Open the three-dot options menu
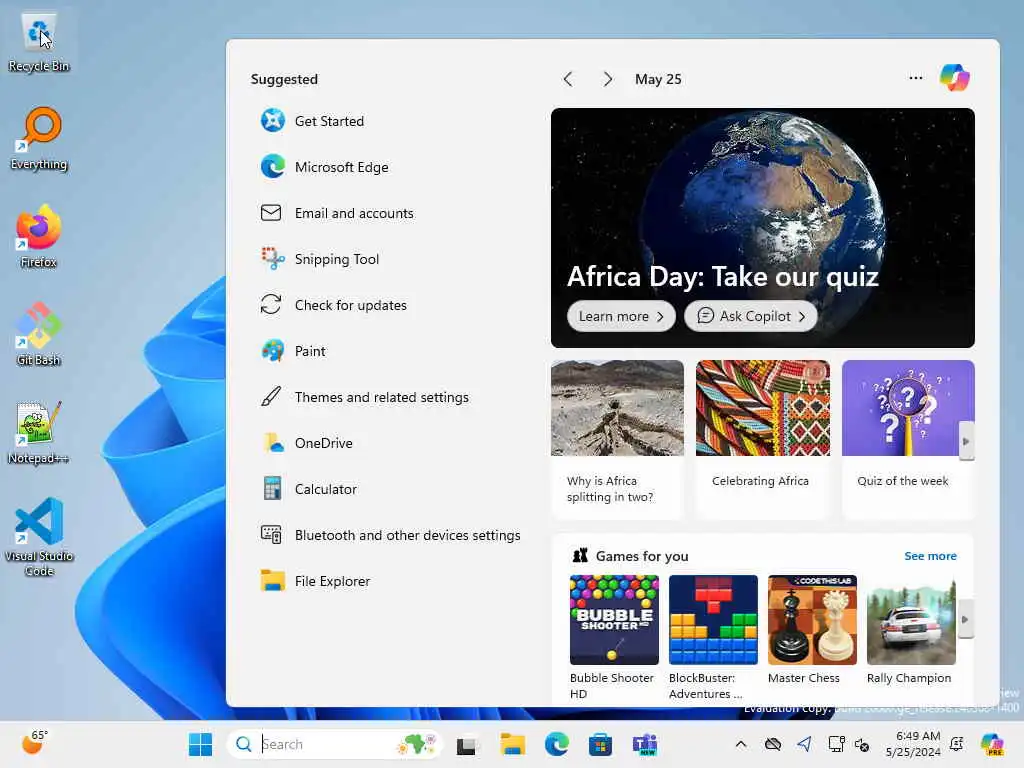 (916, 78)
